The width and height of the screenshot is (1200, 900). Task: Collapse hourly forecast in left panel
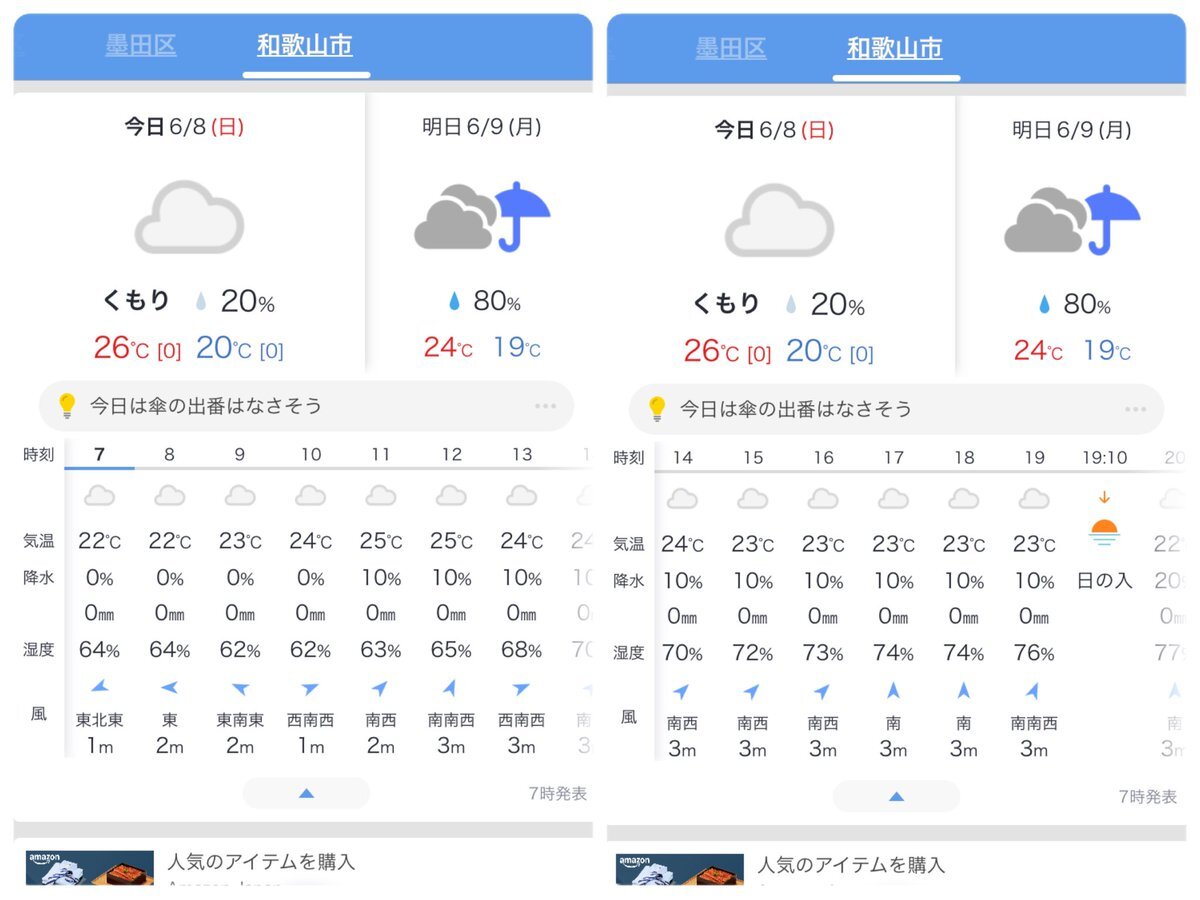pos(306,793)
